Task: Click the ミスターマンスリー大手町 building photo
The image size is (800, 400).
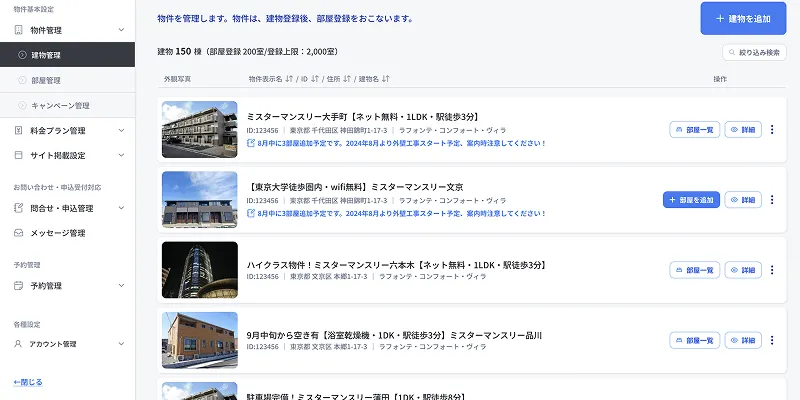Action: click(199, 129)
